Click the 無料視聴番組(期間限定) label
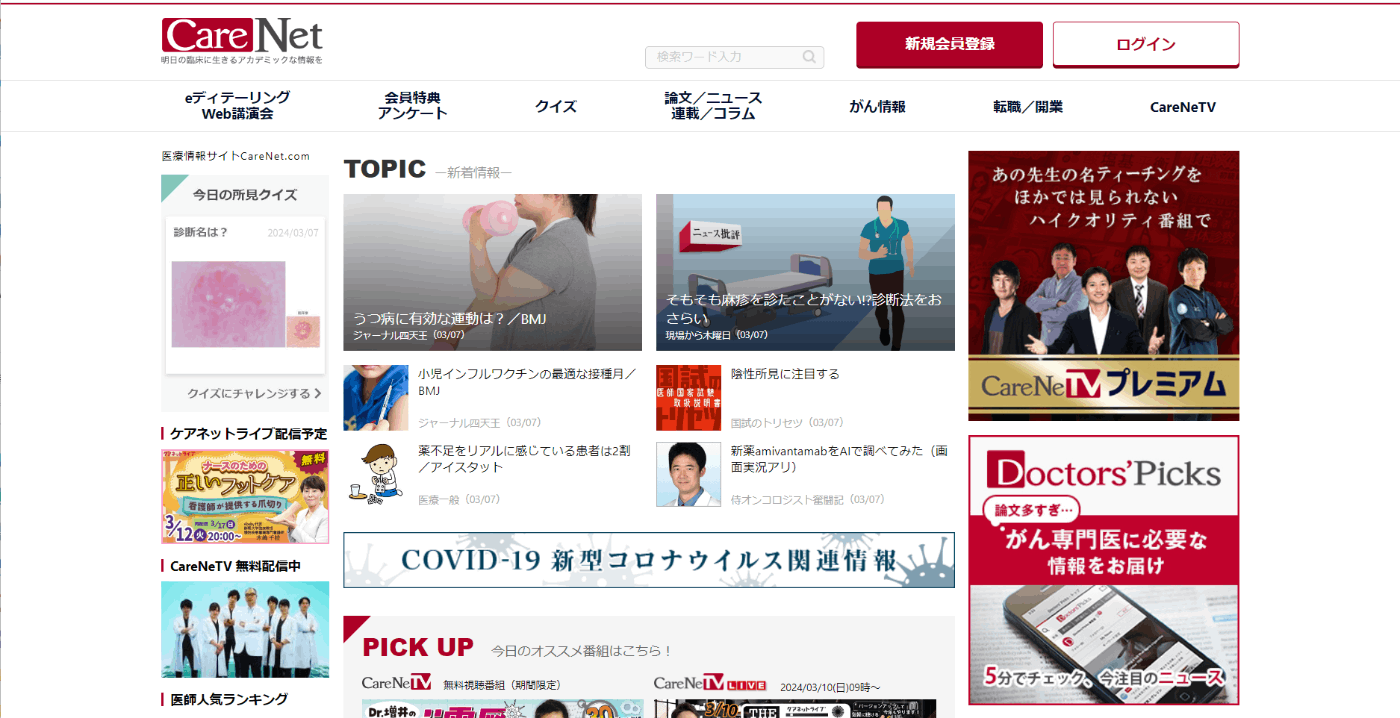 coord(502,686)
